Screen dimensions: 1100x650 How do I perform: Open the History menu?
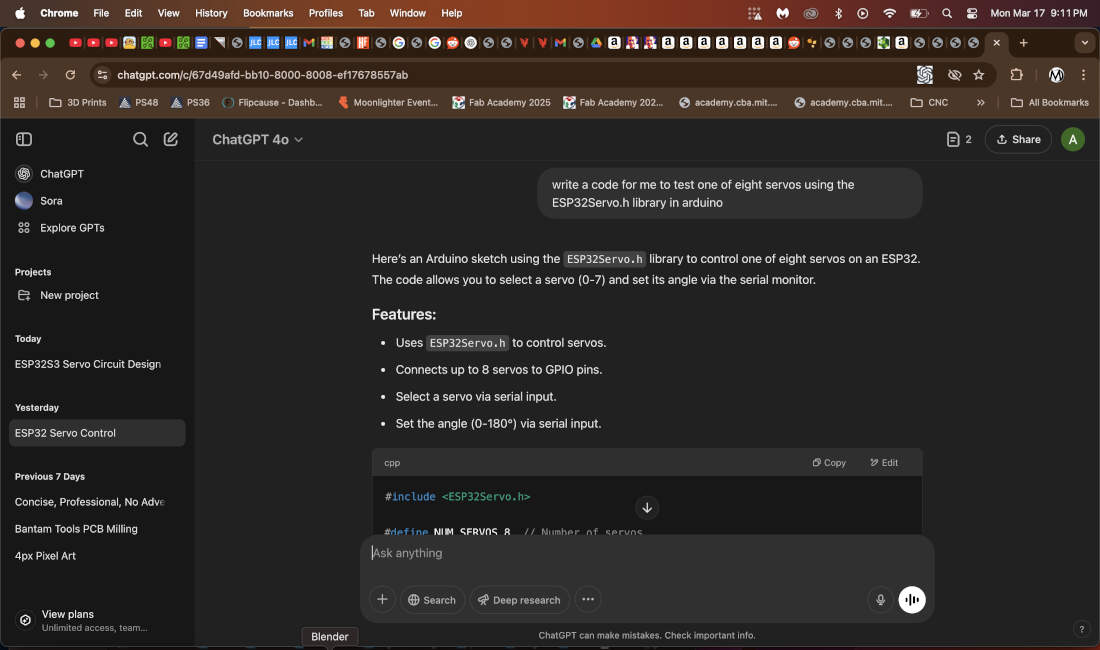[x=211, y=13]
